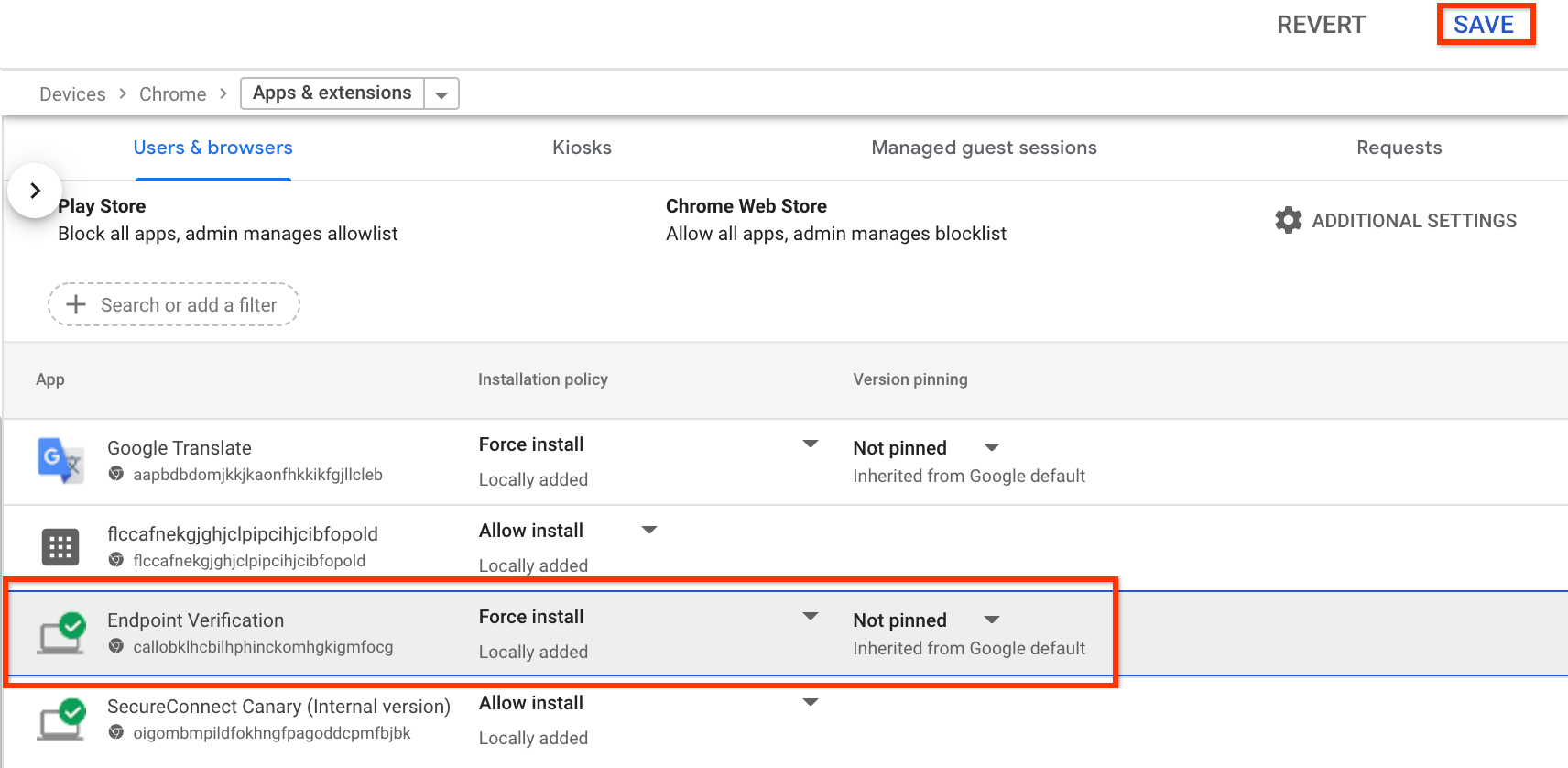Click the Additional Settings gear icon
Image resolution: width=1568 pixels, height=768 pixels.
click(x=1288, y=220)
